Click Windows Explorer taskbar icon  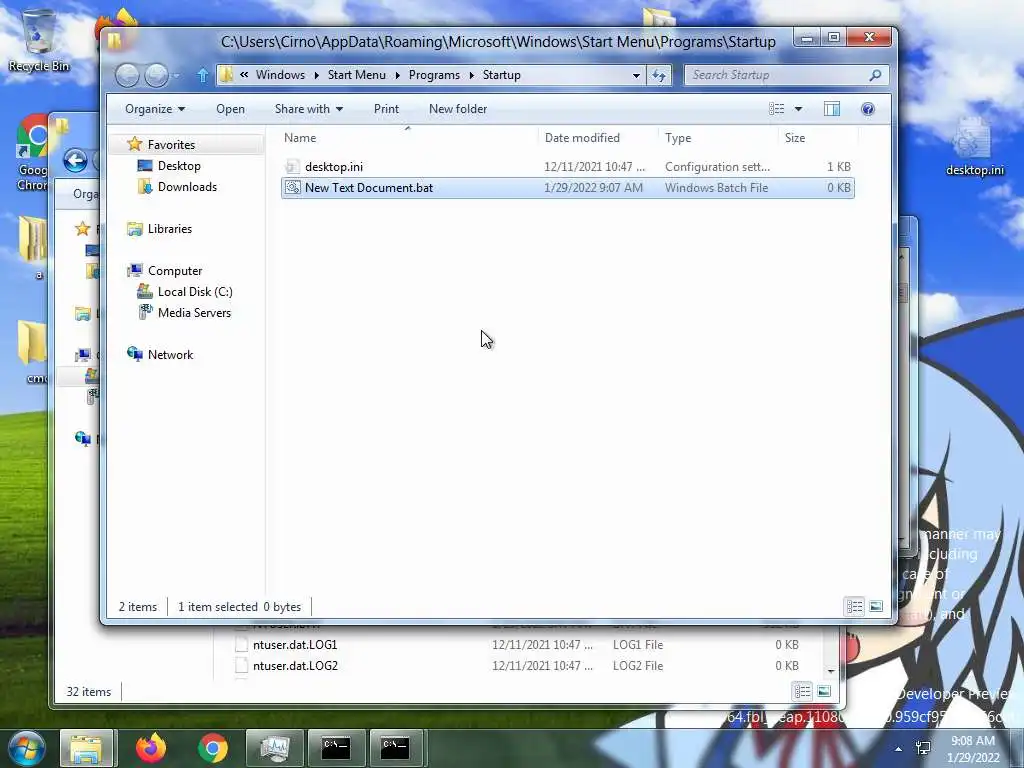pos(87,748)
